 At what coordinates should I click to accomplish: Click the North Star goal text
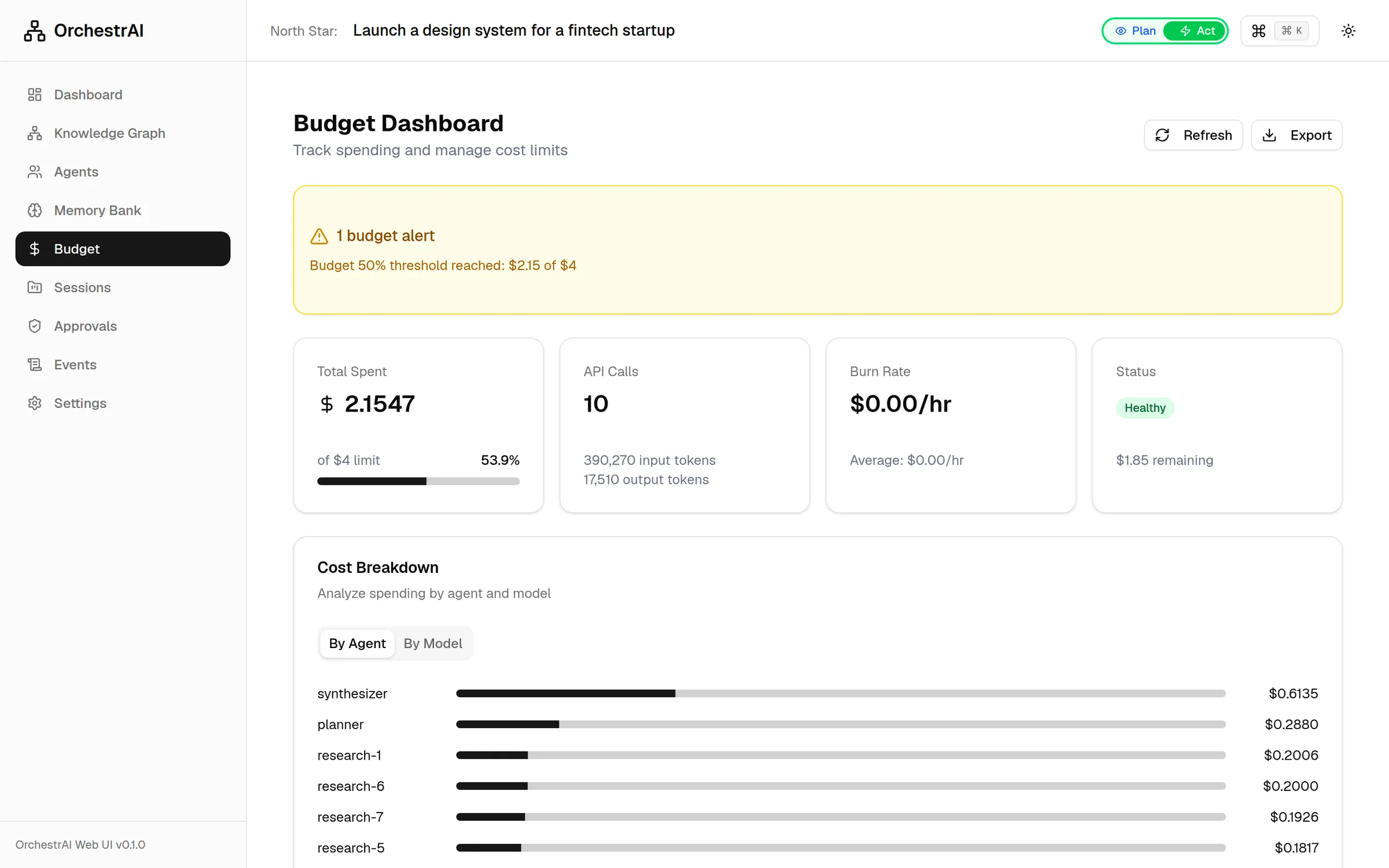tap(514, 30)
